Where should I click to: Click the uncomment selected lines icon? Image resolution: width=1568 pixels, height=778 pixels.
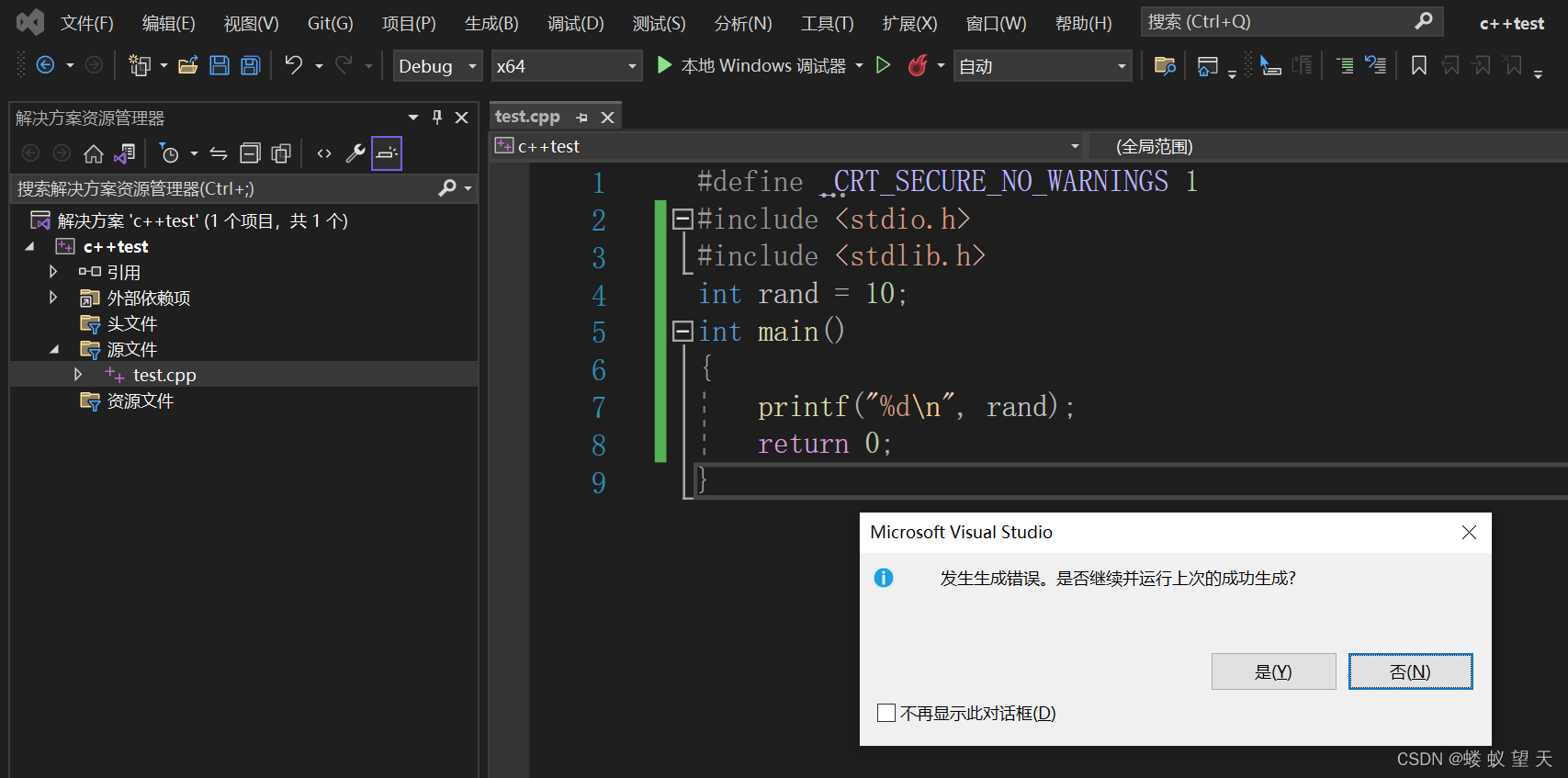pos(1375,65)
